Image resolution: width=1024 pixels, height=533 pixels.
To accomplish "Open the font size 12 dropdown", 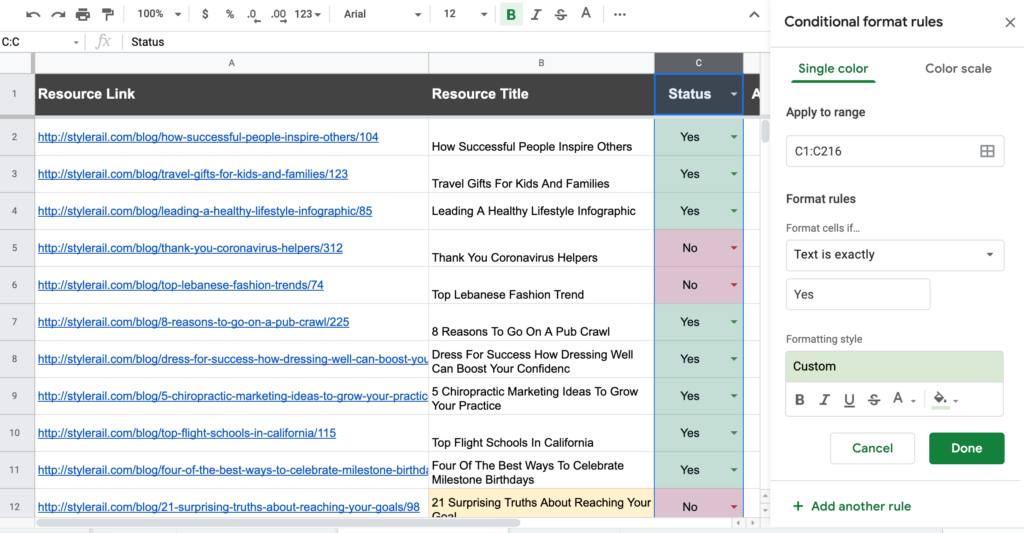I will 465,14.
